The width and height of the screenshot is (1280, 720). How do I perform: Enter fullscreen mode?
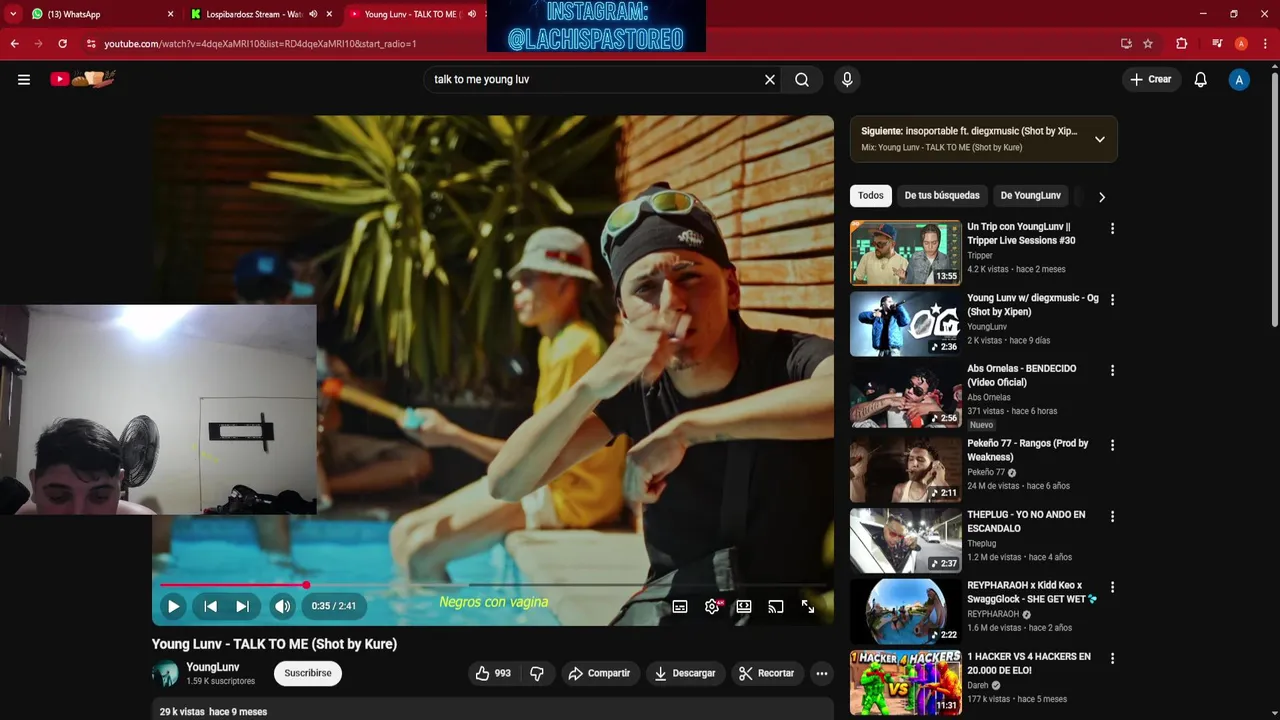tap(808, 606)
